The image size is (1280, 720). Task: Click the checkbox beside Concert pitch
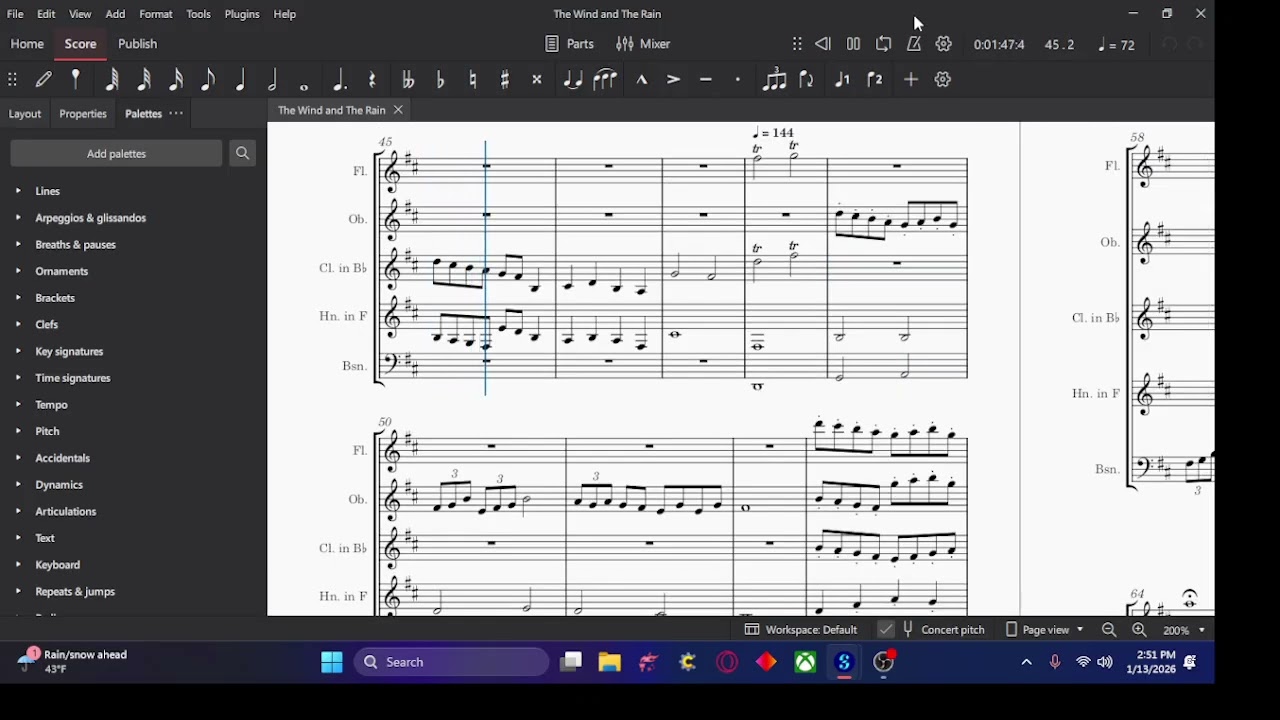[886, 630]
